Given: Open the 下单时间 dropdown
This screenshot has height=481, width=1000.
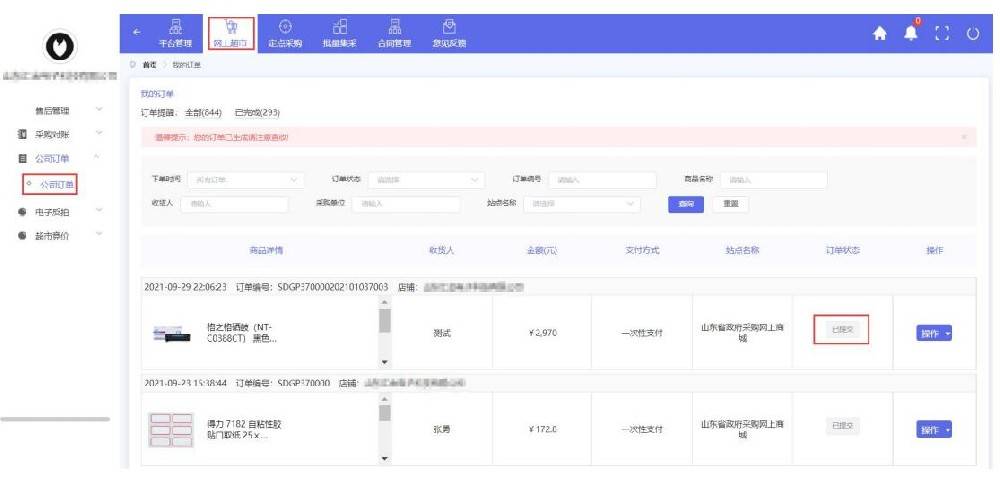Looking at the screenshot, I should 246,180.
